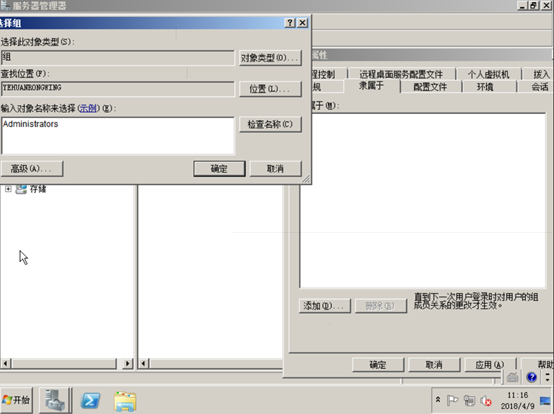Click the Server Manager taskbar icon
This screenshot has height=414, width=554.
(x=54, y=400)
